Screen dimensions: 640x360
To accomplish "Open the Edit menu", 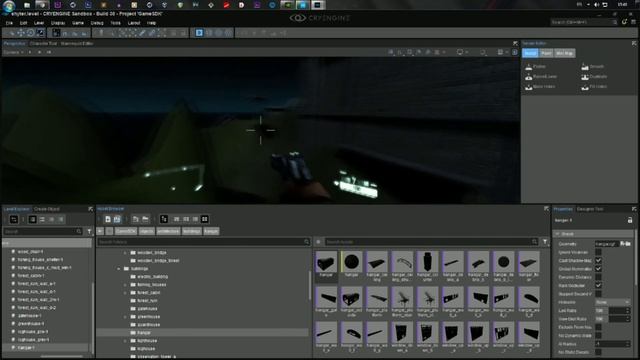I will pyautogui.click(x=23, y=23).
